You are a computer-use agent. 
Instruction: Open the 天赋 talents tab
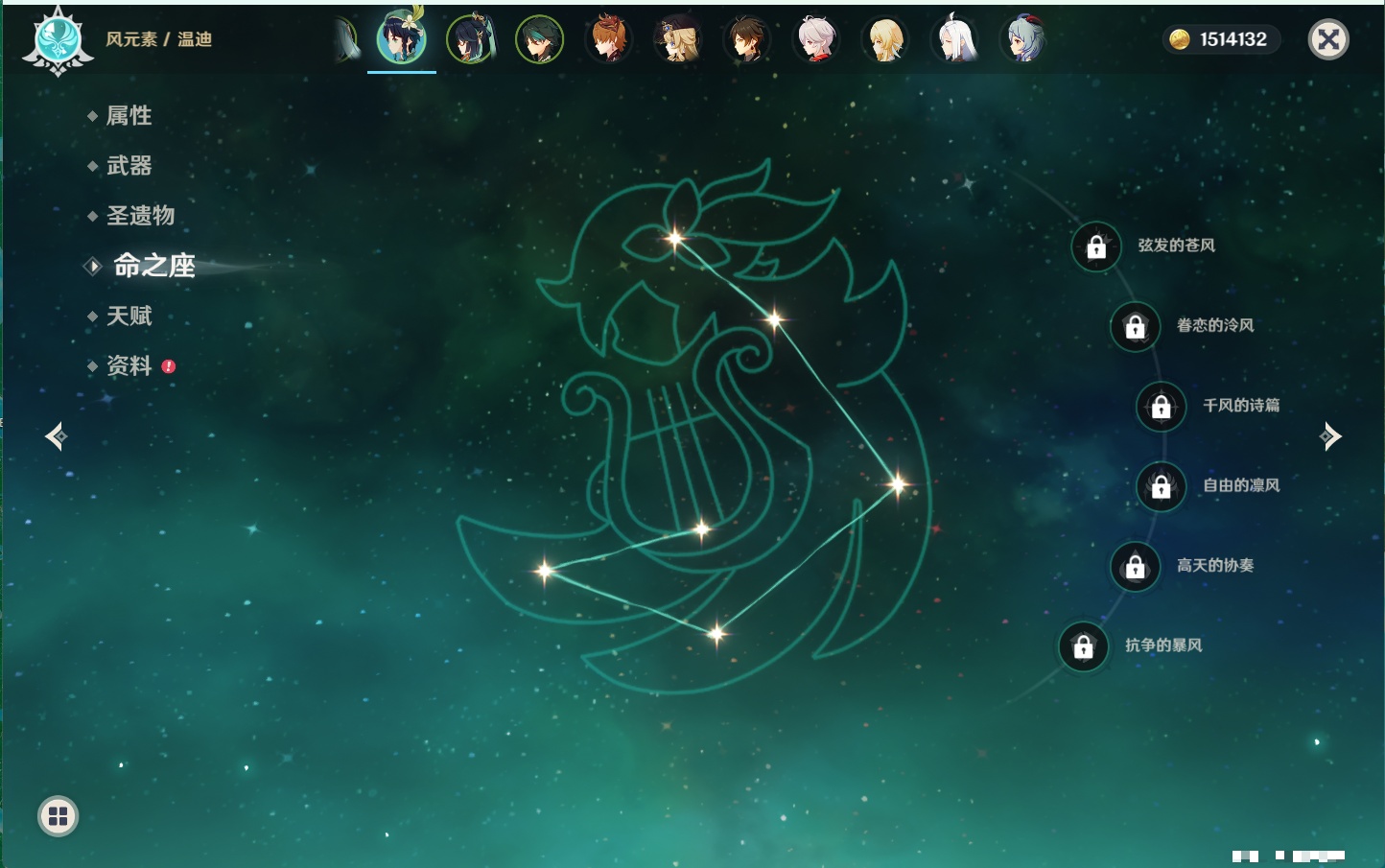(x=129, y=316)
